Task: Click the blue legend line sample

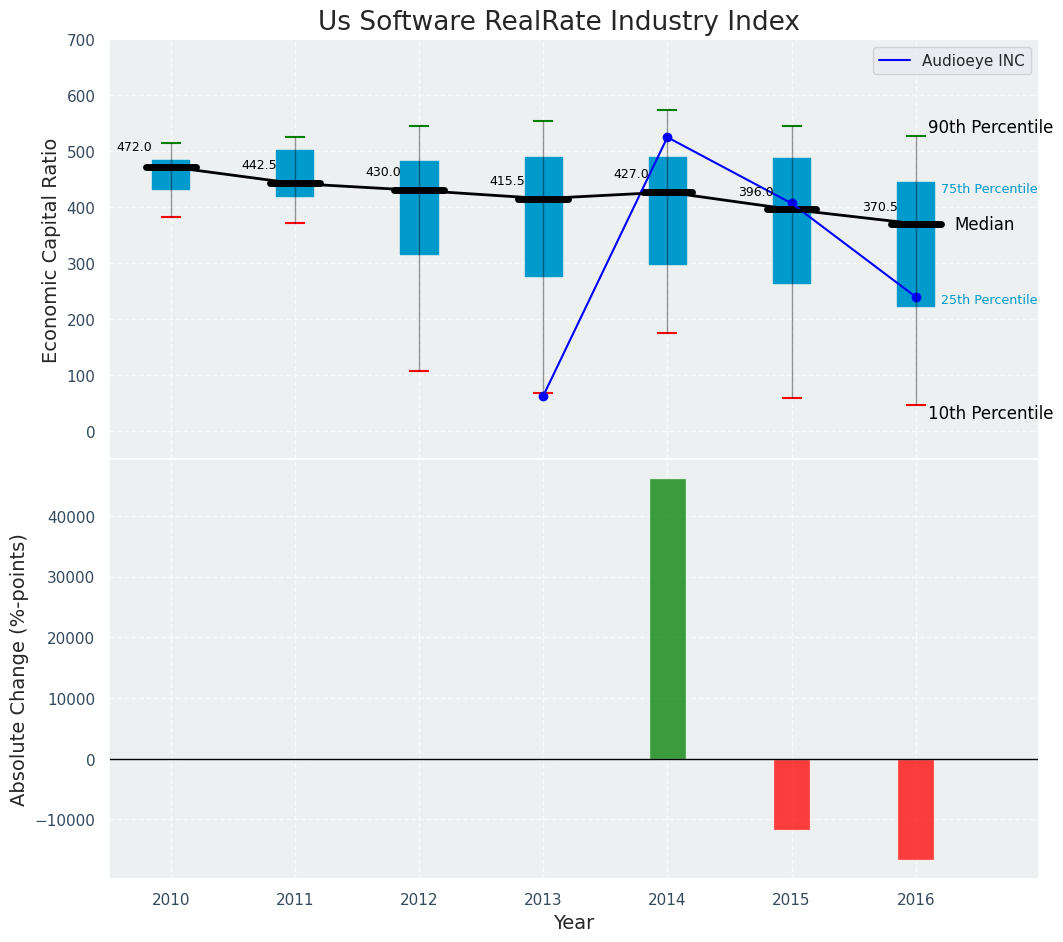Action: point(896,61)
